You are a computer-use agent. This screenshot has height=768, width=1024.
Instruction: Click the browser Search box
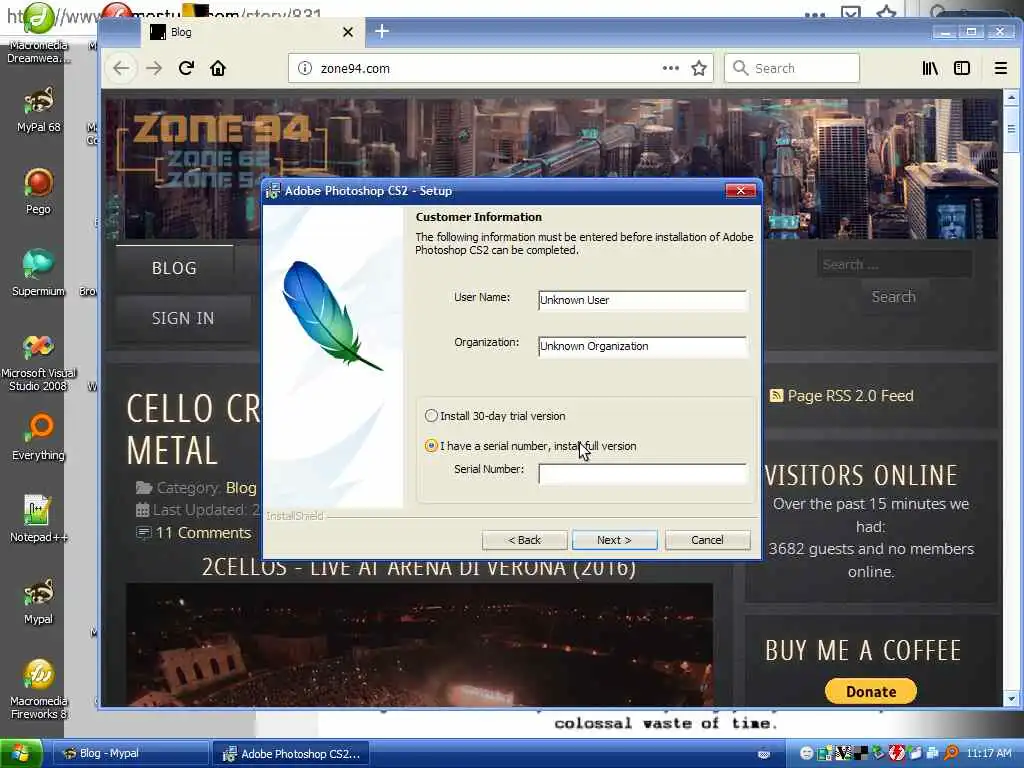(x=792, y=68)
